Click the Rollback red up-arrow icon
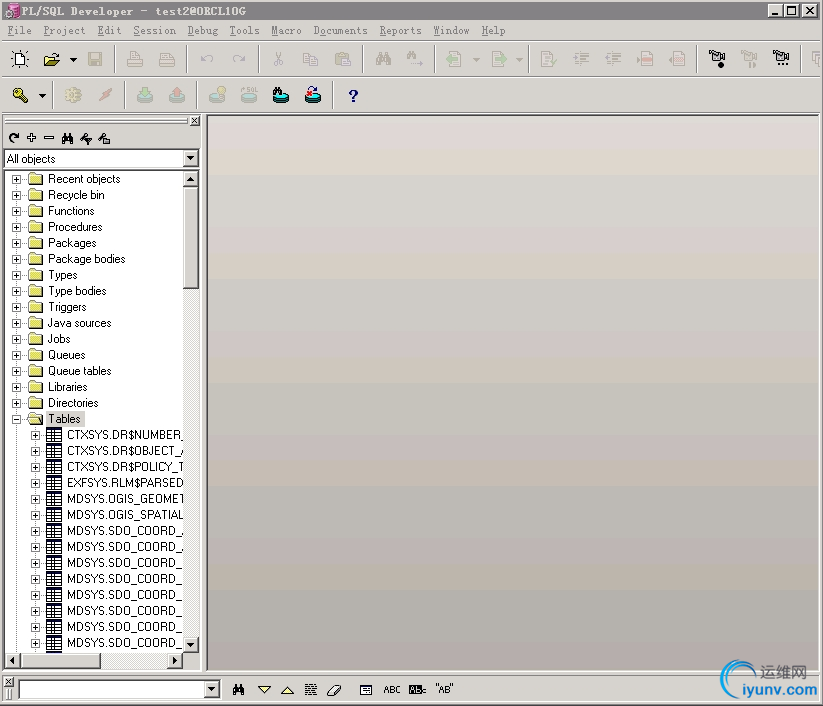 (x=177, y=95)
